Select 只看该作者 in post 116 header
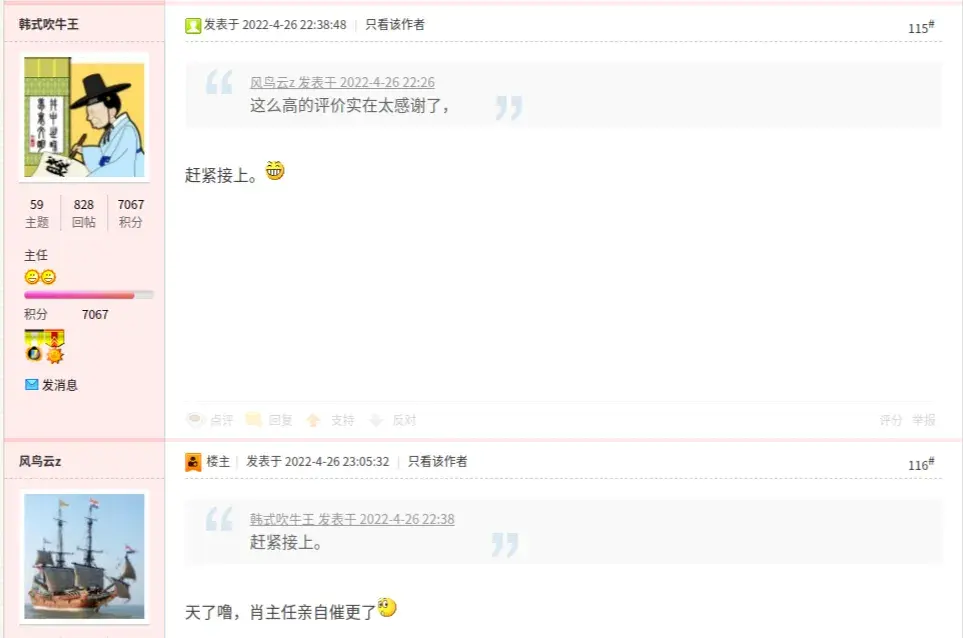The image size is (963, 638). [437, 461]
